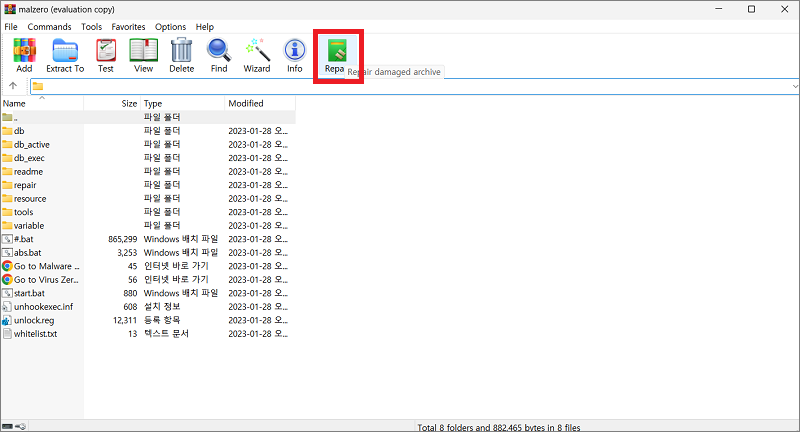Open the Options menu
This screenshot has height=432, width=800.
[x=170, y=27]
